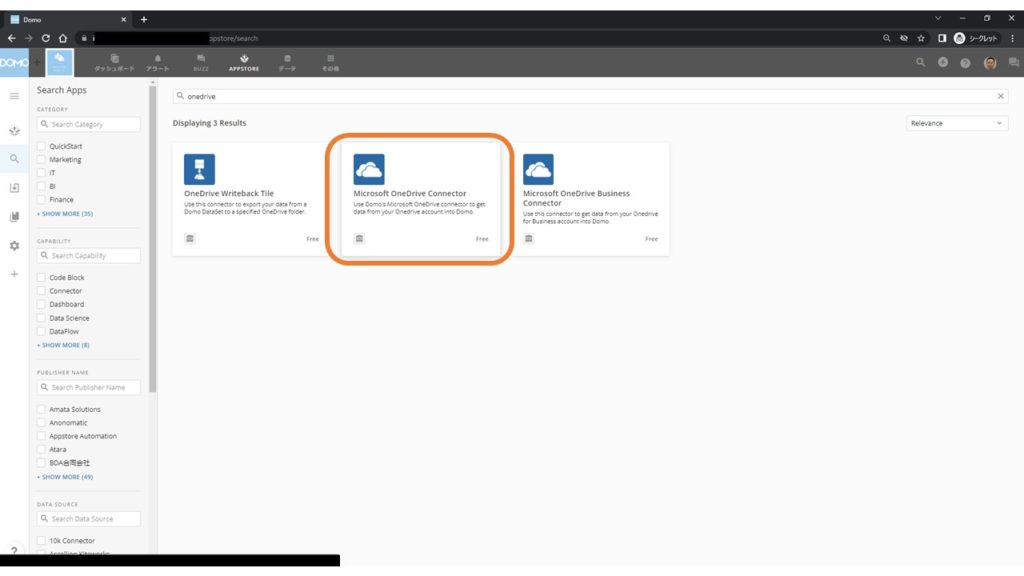
Task: Open the Microsoft OneDrive Business Connector cloud icon
Action: (x=538, y=169)
